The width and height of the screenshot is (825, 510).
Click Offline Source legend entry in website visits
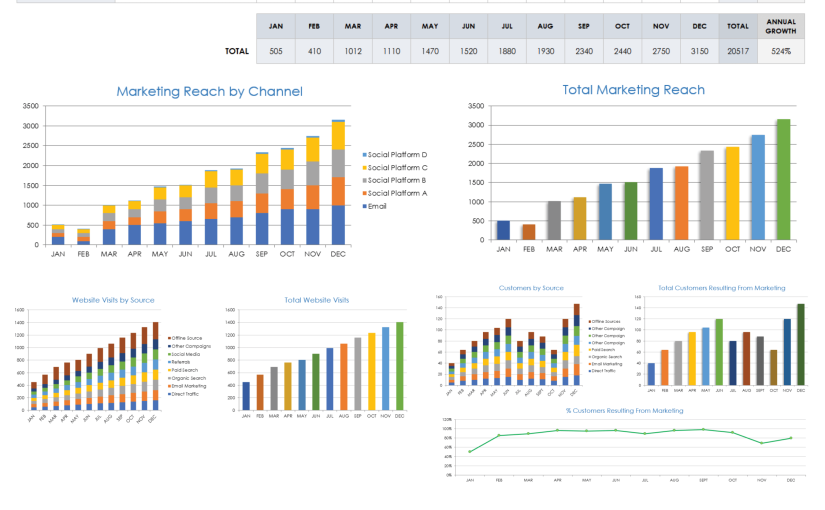pyautogui.click(x=185, y=338)
